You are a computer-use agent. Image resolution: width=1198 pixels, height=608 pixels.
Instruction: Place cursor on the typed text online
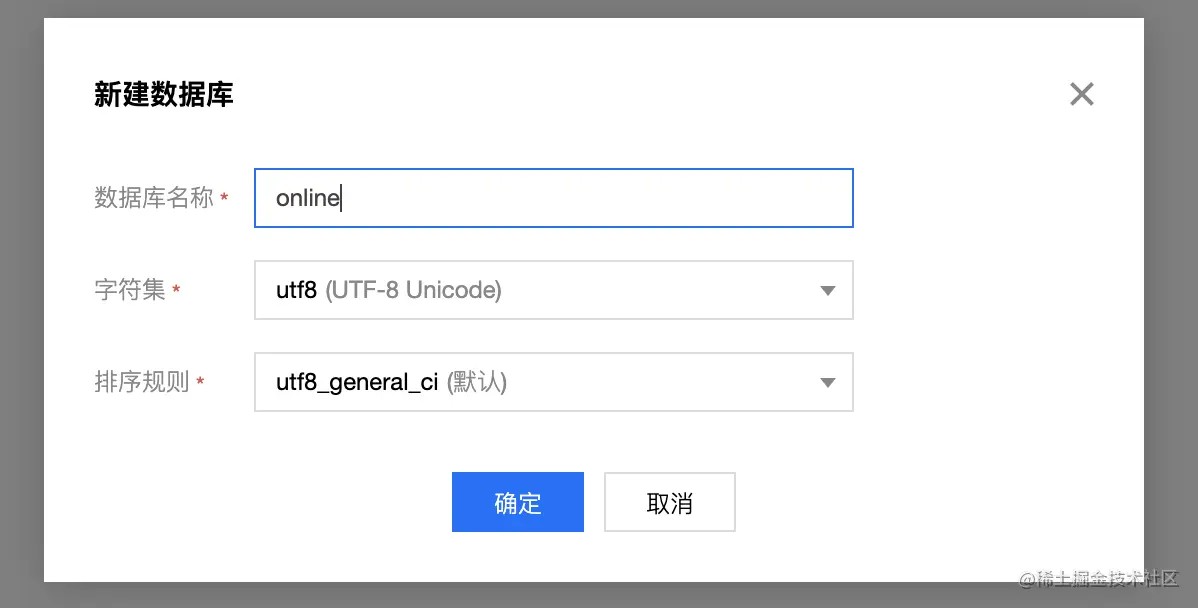pos(307,198)
